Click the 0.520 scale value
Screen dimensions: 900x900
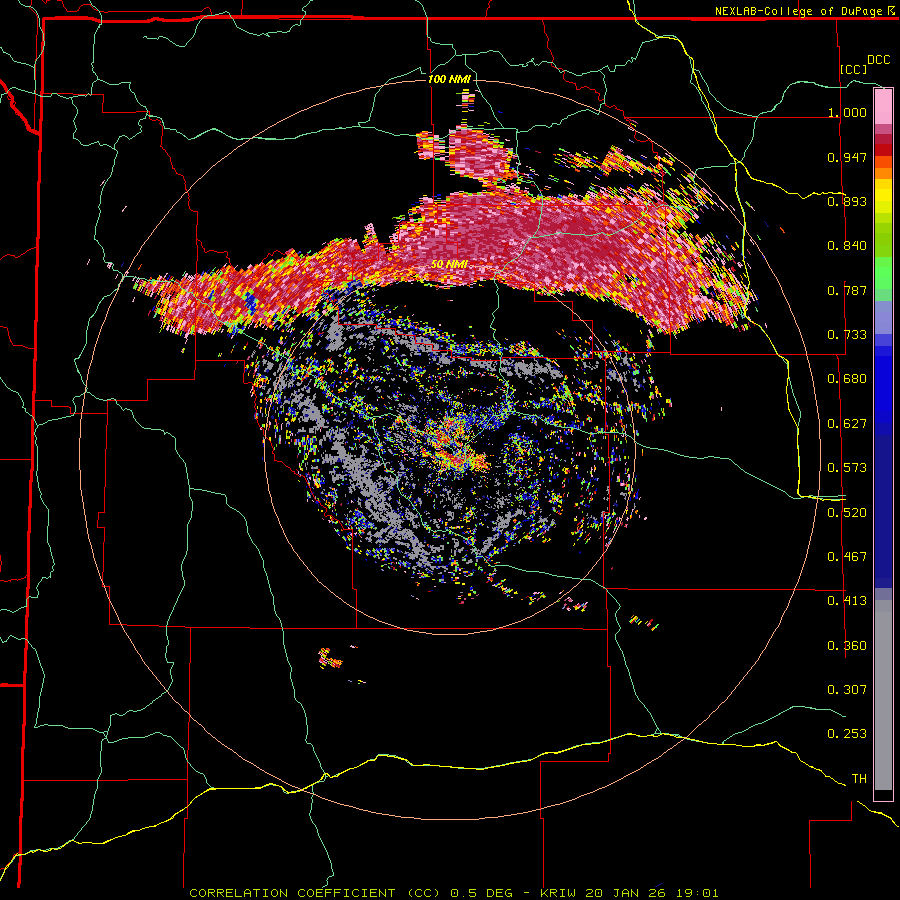click(x=847, y=513)
